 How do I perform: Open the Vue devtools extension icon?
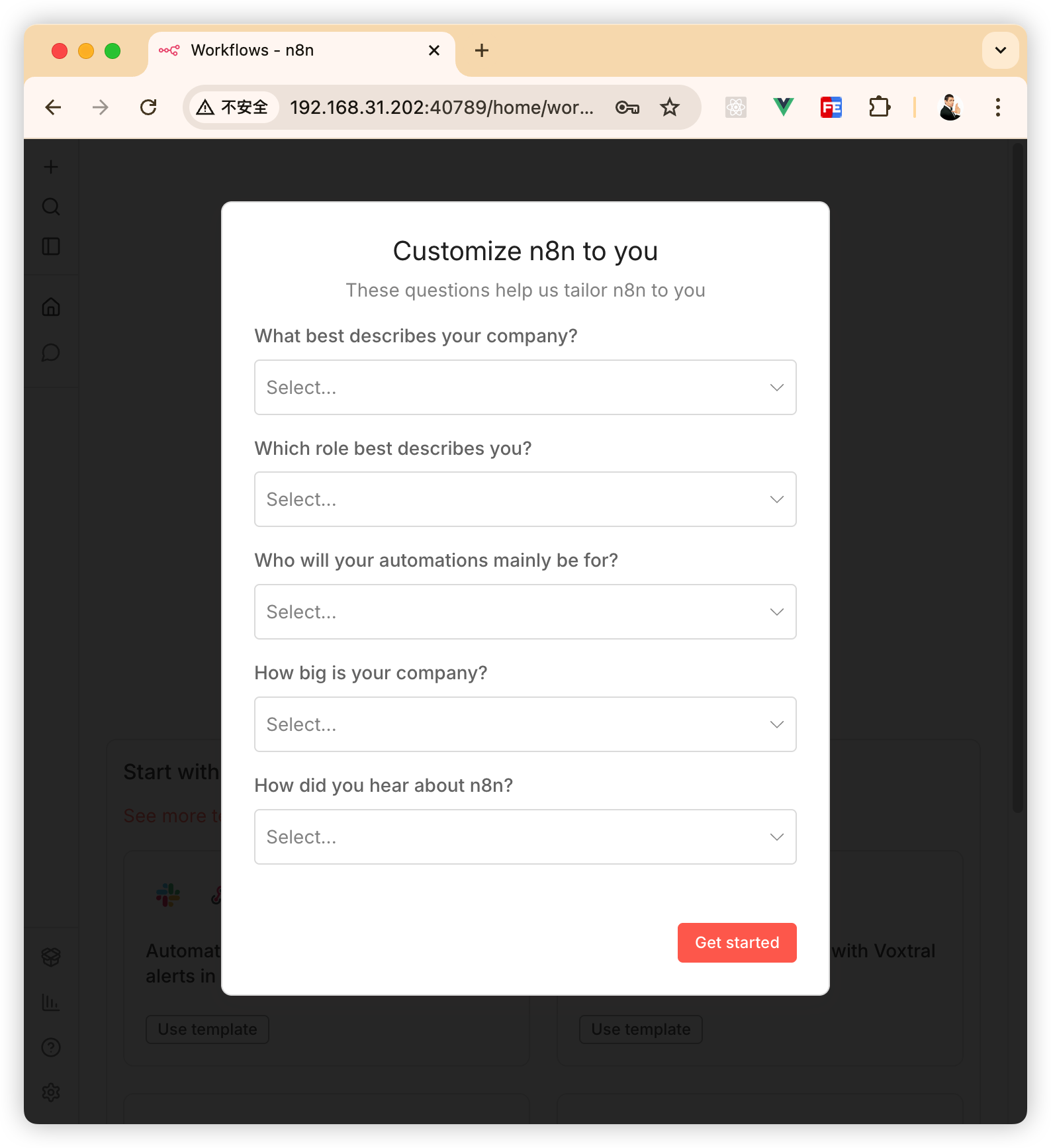click(x=784, y=107)
